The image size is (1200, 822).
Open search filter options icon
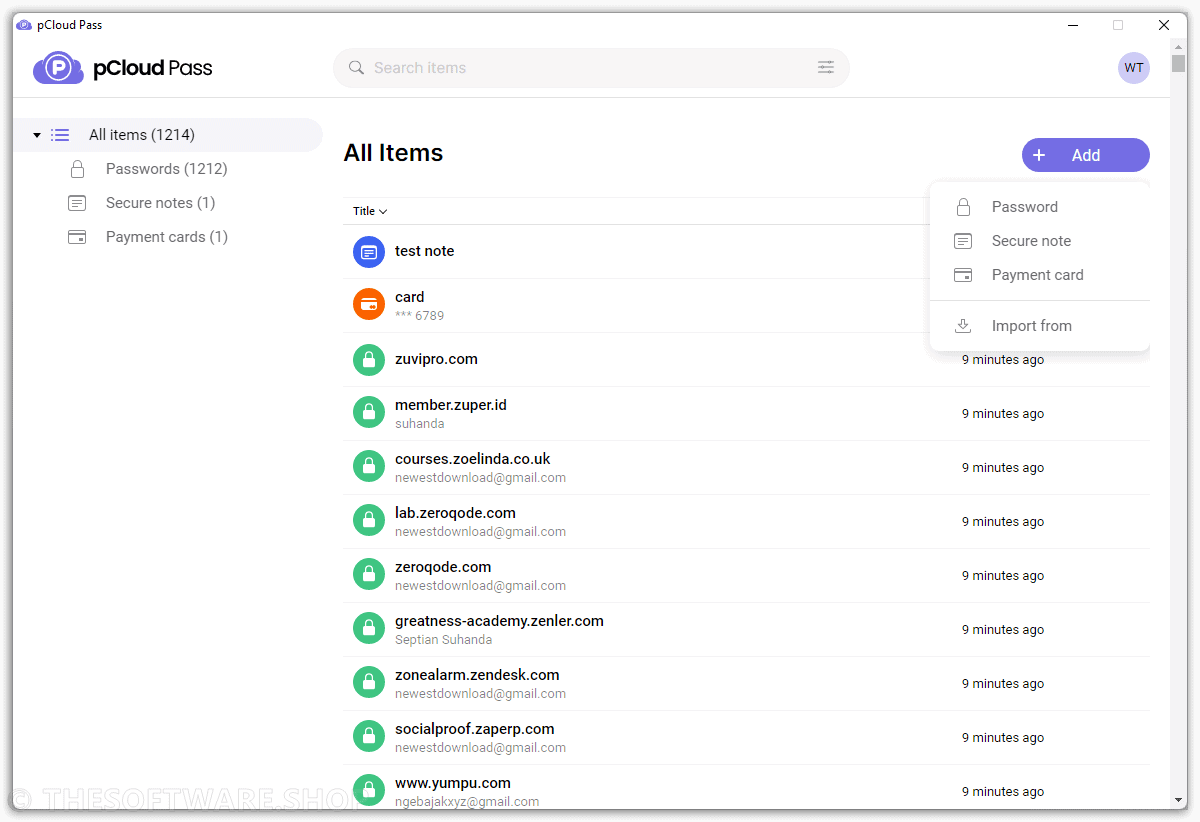[x=826, y=68]
